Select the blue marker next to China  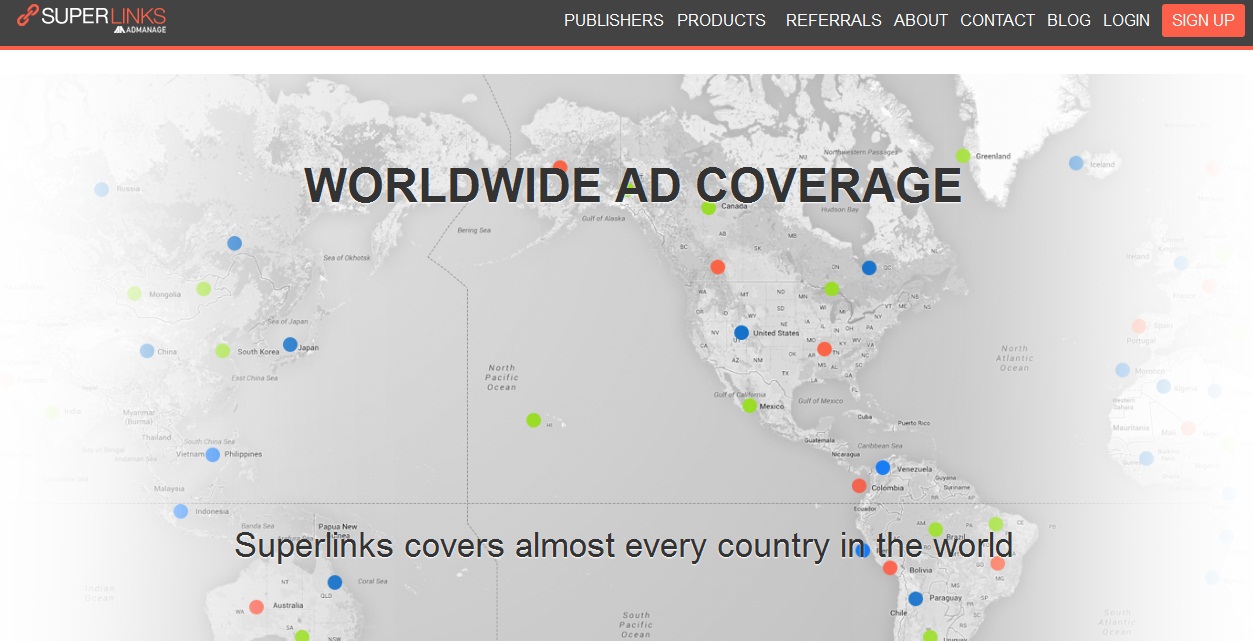point(147,351)
